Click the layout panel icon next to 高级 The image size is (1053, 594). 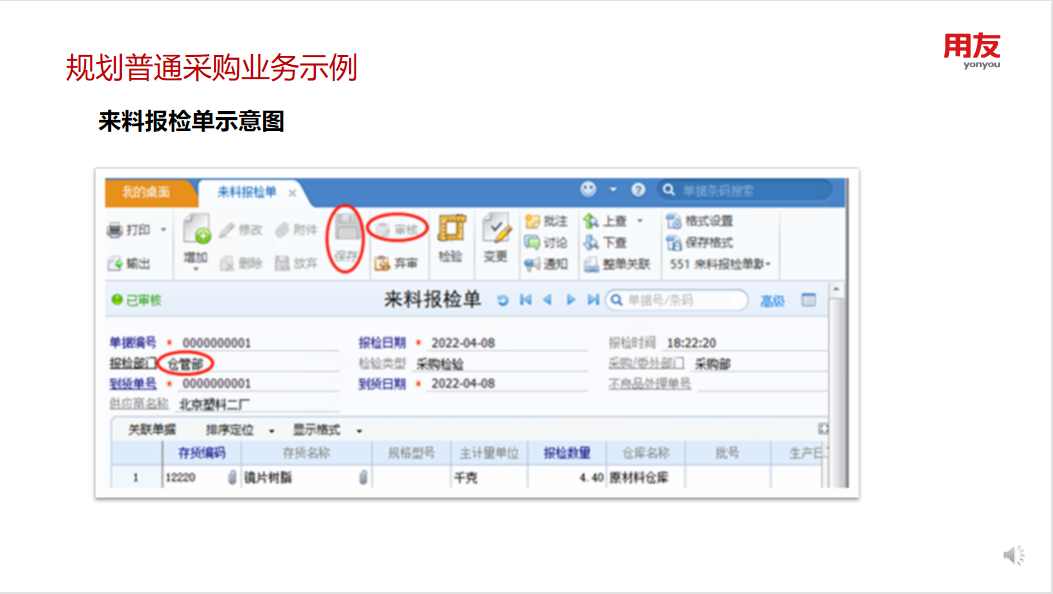tap(809, 300)
